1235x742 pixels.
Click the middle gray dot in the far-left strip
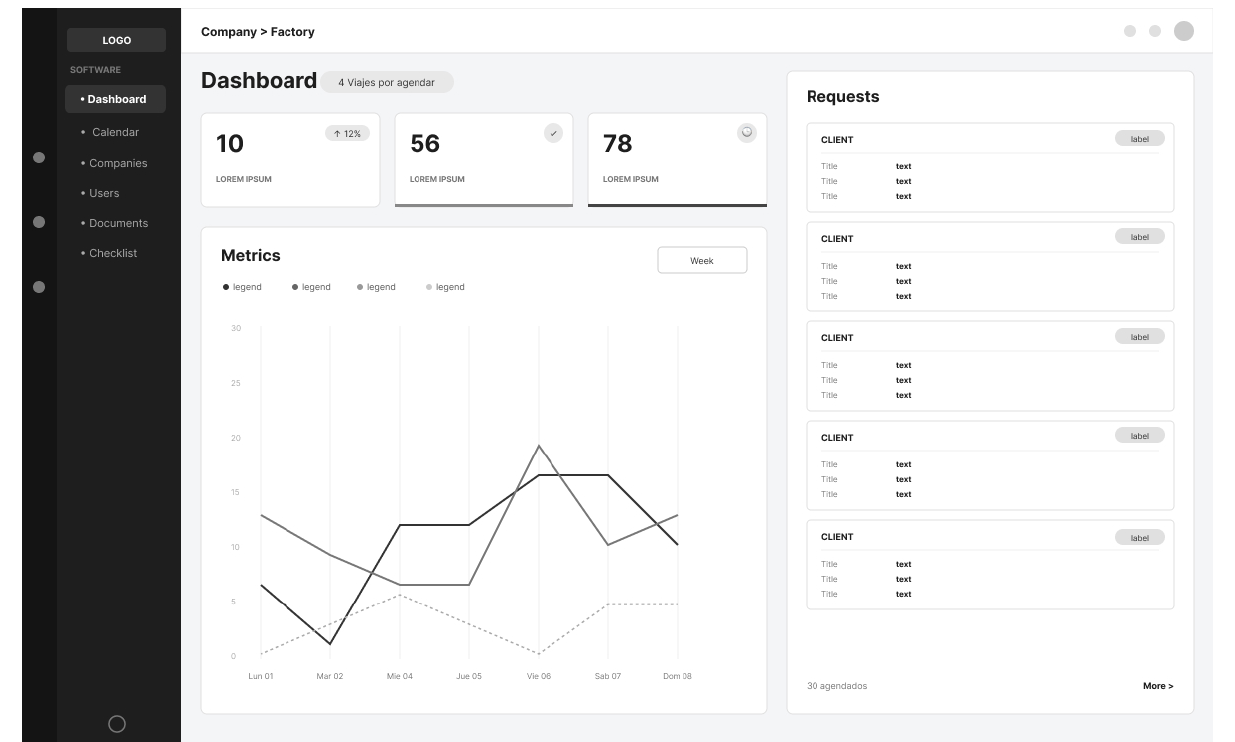pyautogui.click(x=39, y=222)
